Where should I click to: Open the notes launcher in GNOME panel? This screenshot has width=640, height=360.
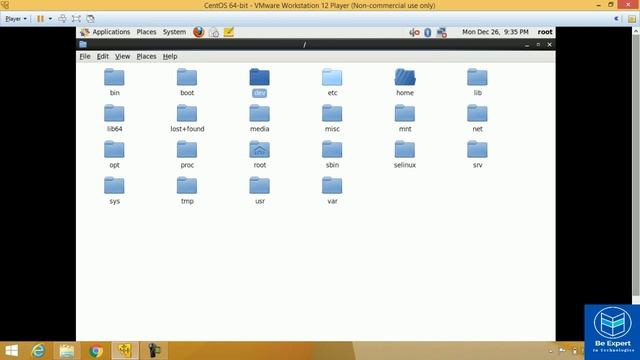(x=229, y=32)
